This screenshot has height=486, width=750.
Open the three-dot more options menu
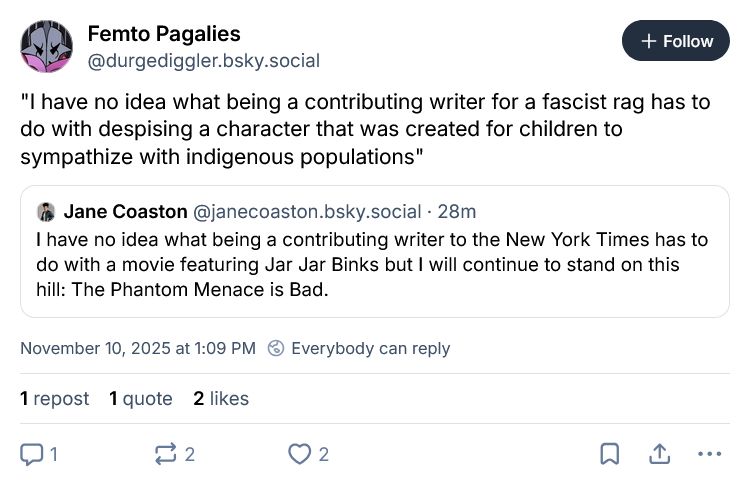coord(709,454)
